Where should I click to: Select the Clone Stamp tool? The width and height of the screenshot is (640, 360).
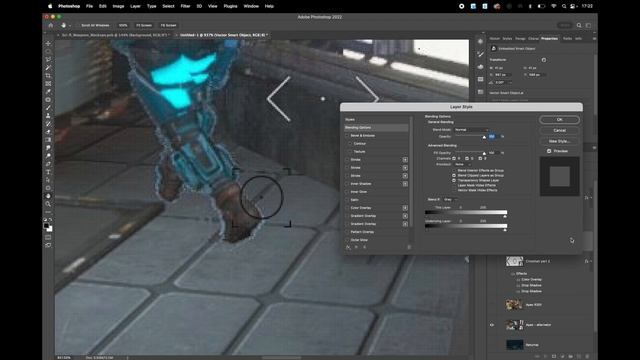point(48,116)
